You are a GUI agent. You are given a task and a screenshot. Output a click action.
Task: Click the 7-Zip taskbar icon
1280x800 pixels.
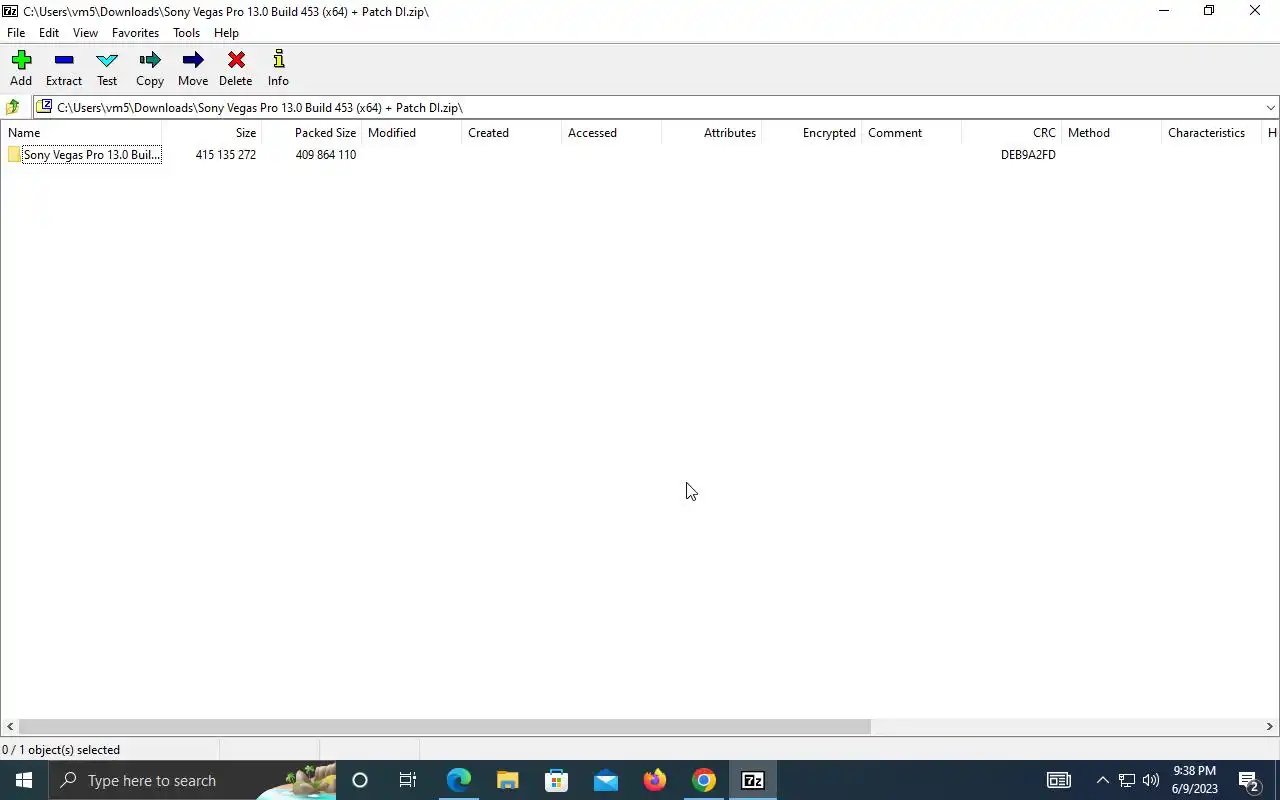[753, 780]
